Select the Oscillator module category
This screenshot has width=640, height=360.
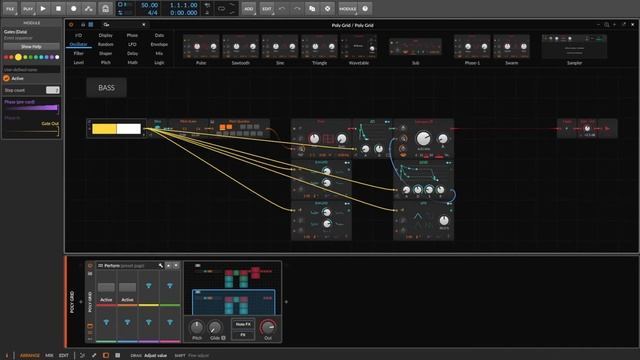78,44
